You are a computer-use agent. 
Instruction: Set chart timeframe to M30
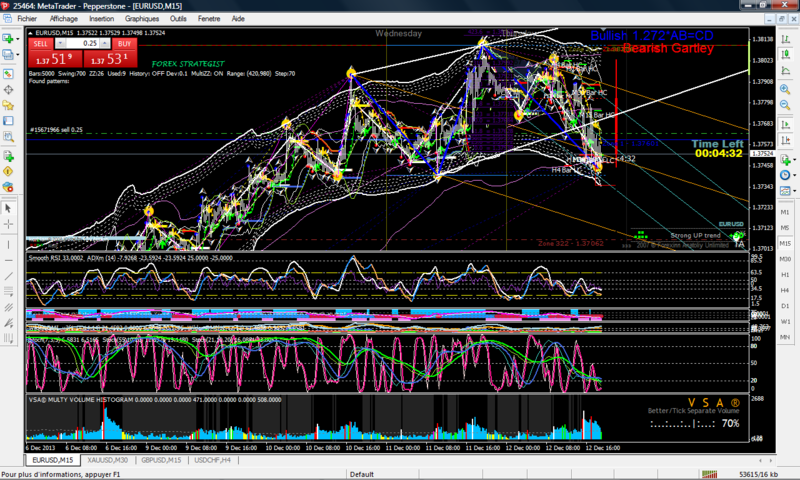tap(785, 259)
